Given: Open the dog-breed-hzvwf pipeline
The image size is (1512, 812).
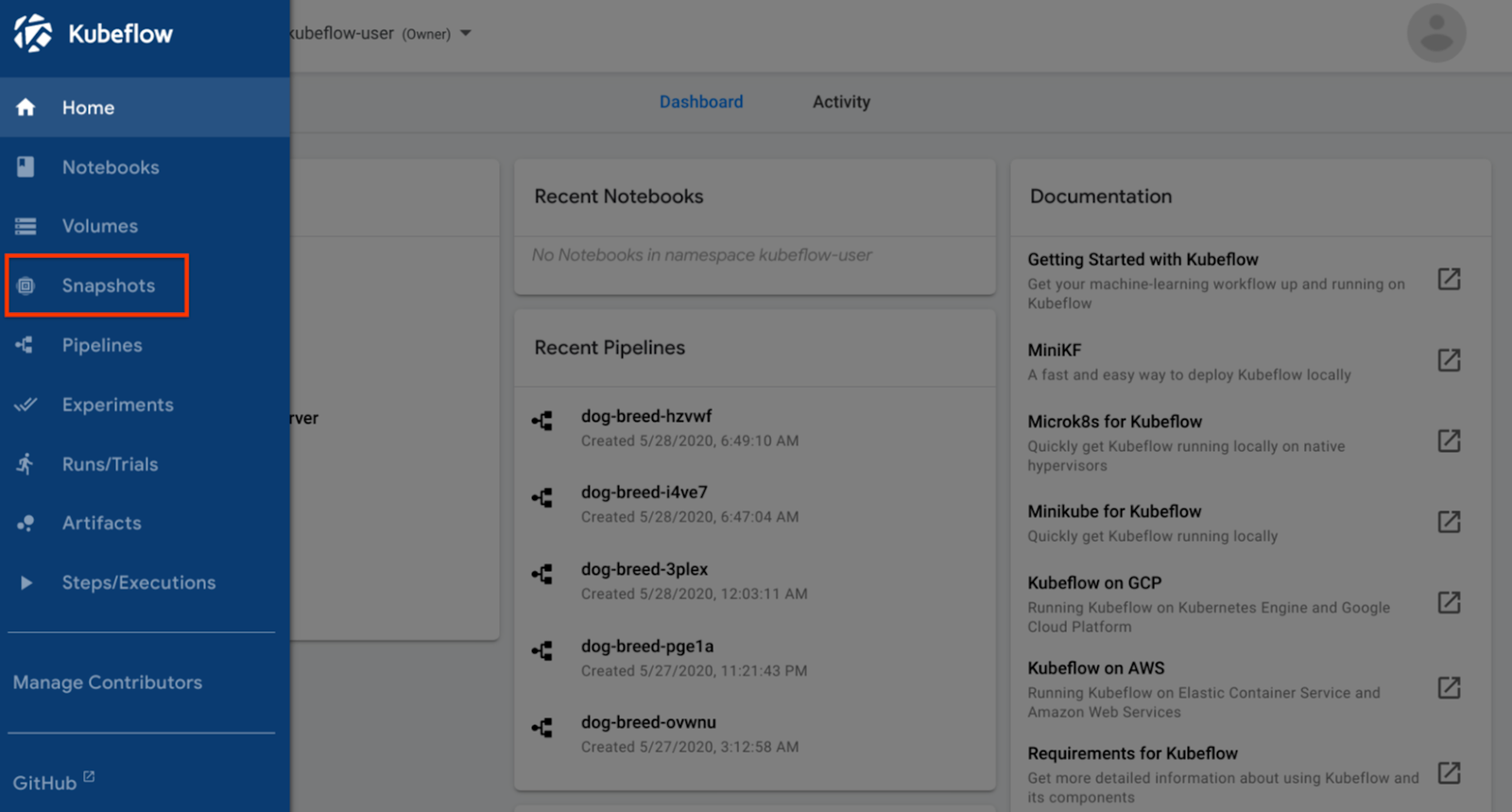Looking at the screenshot, I should [646, 417].
